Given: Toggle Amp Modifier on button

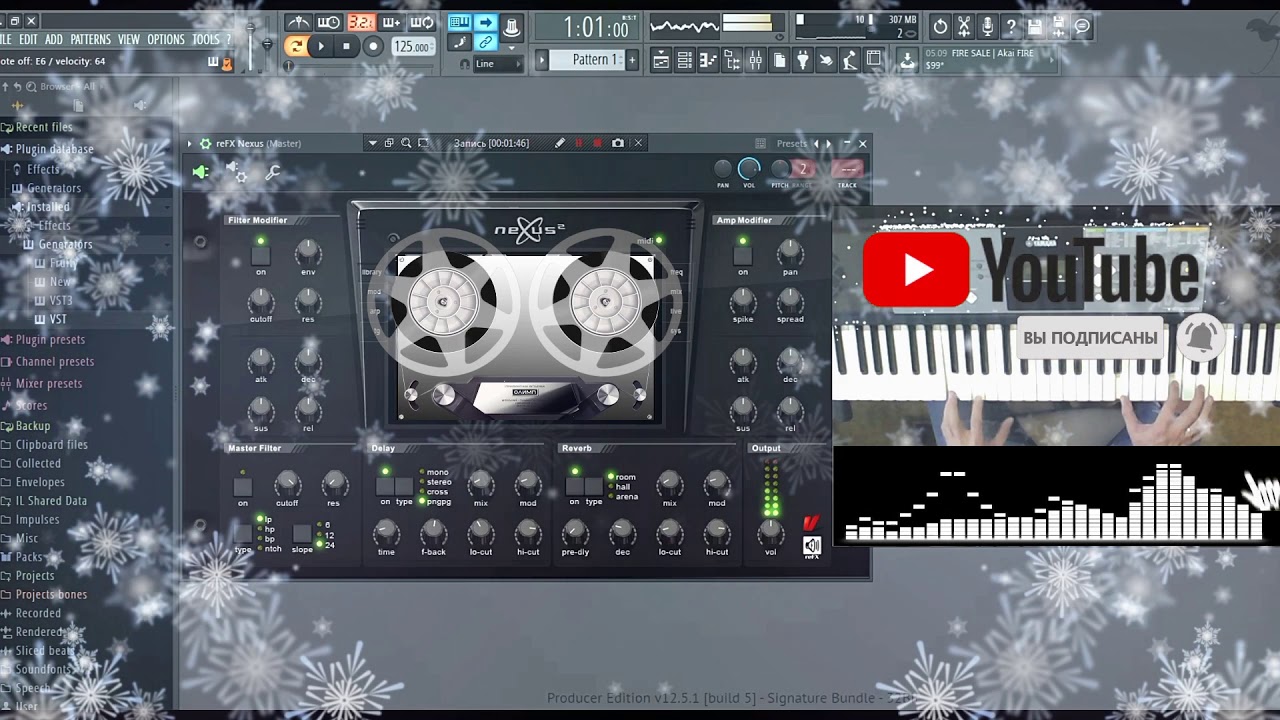Looking at the screenshot, I should tap(743, 255).
